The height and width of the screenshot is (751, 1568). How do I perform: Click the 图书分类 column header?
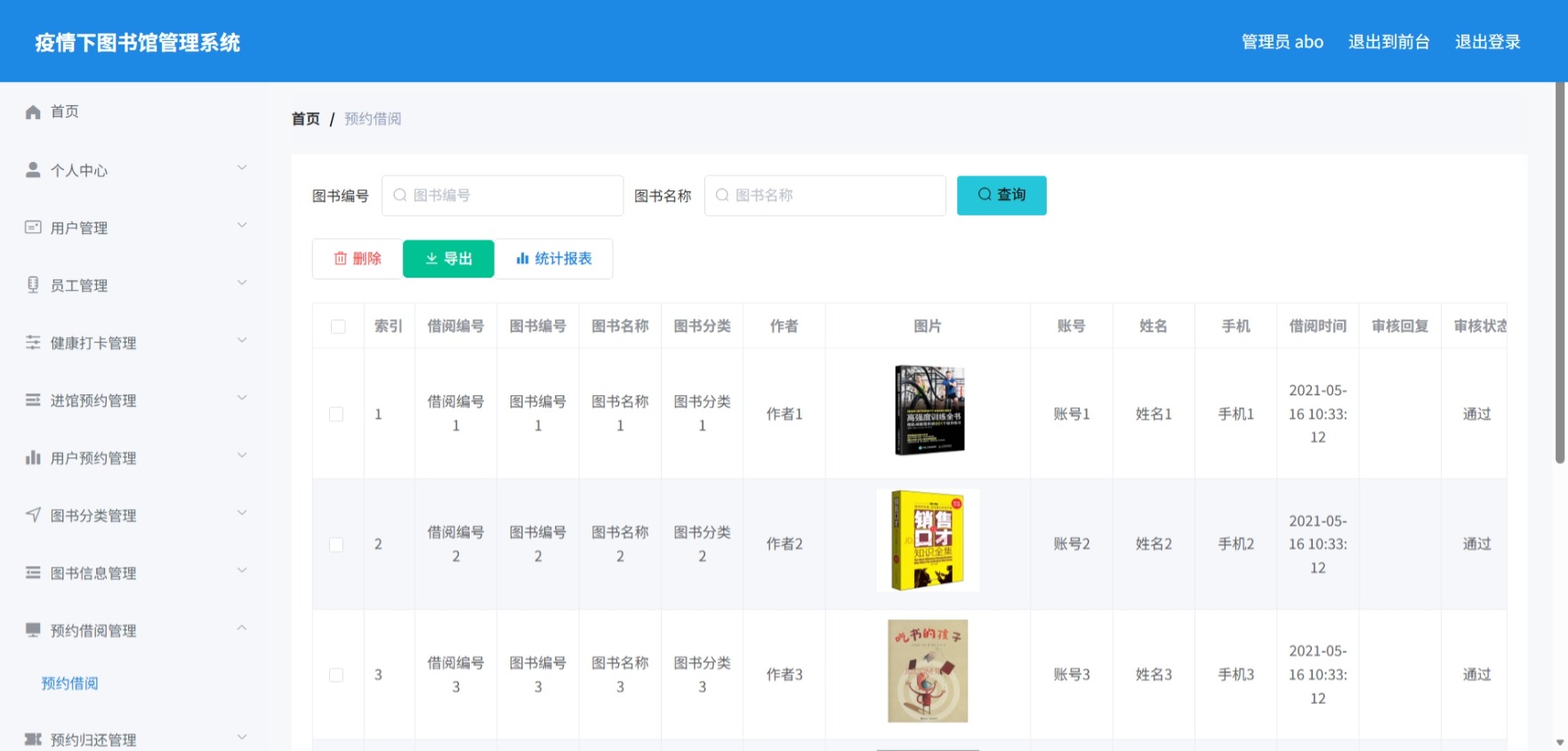[702, 326]
